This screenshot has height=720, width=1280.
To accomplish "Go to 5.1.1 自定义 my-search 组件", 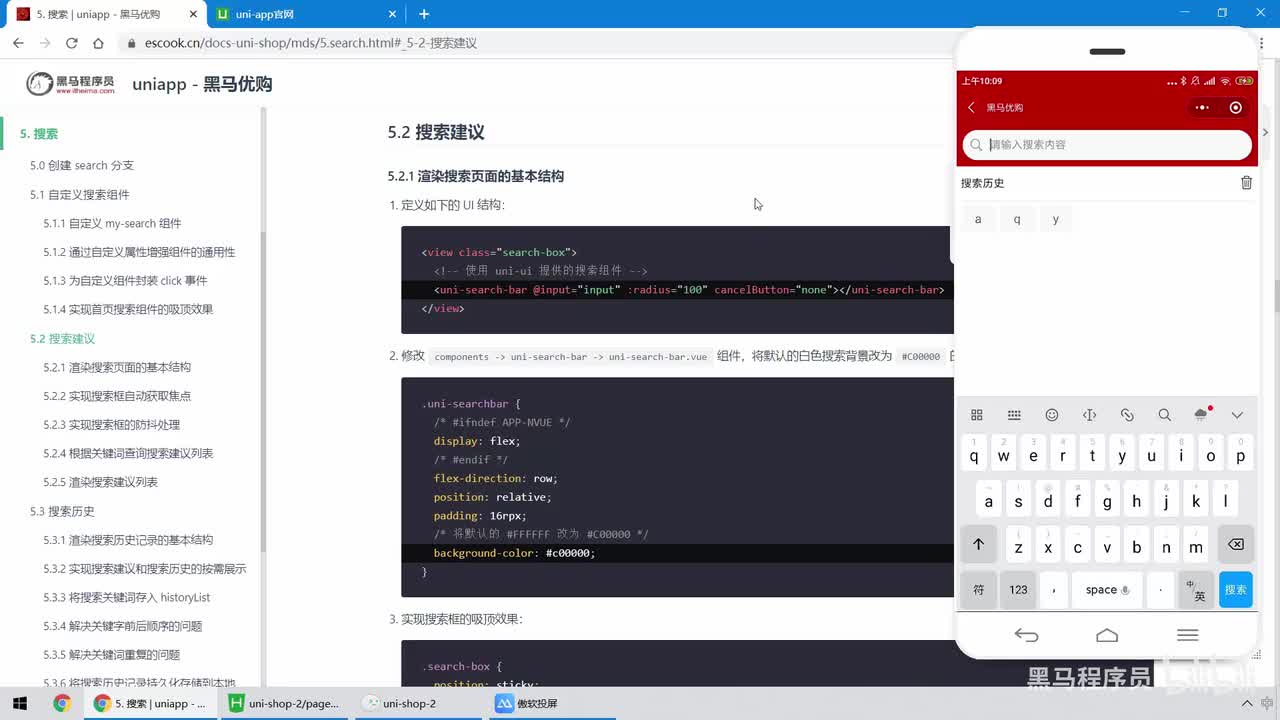I will point(112,224).
